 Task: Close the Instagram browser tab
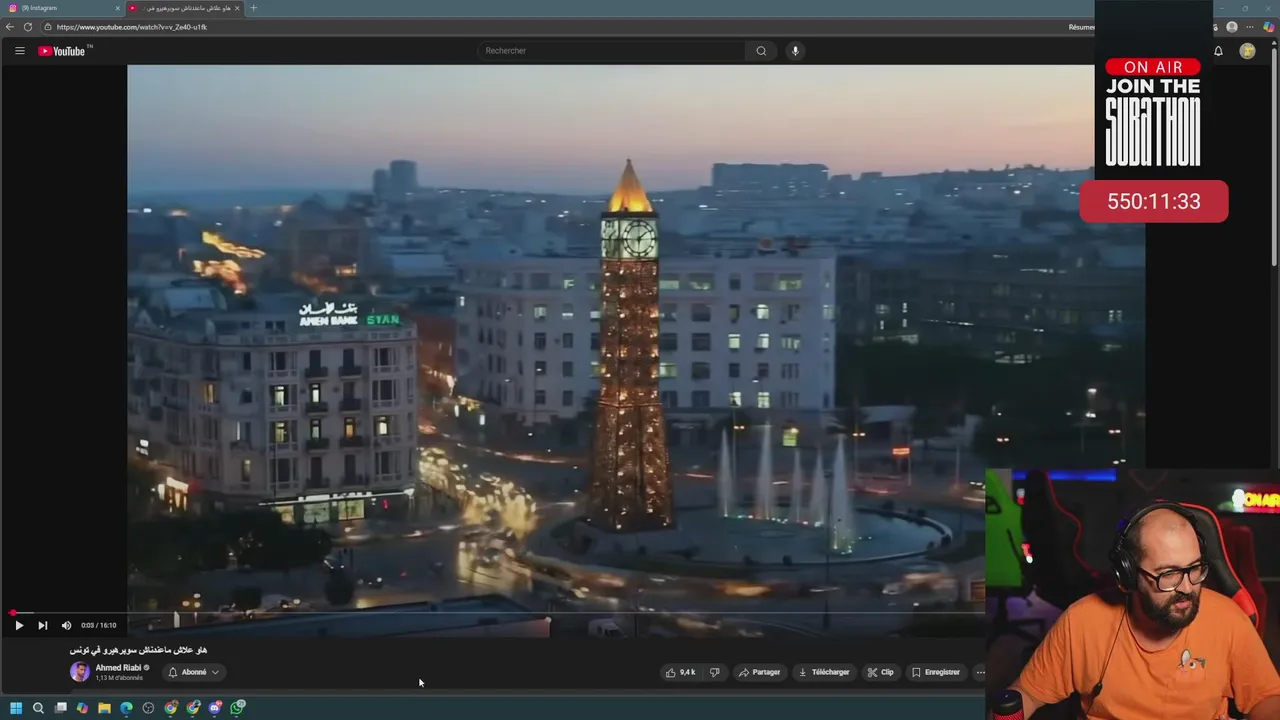coord(117,8)
